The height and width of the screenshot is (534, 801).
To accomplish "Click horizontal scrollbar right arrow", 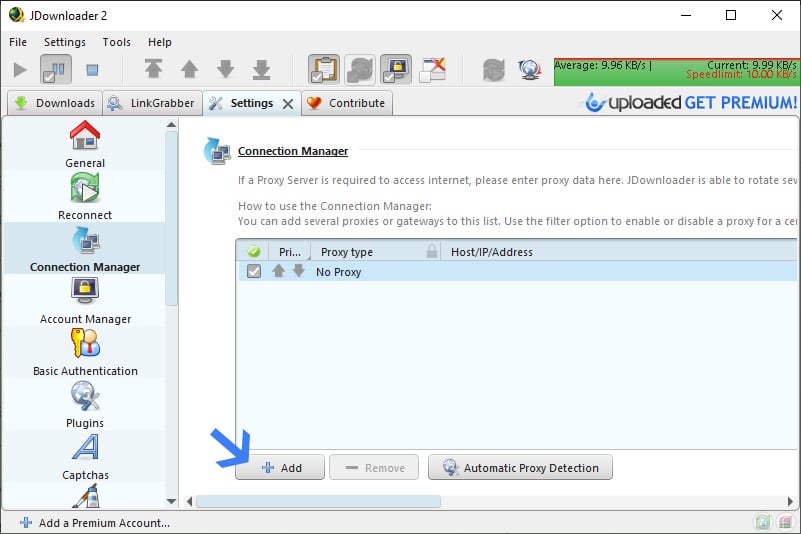I will pyautogui.click(x=790, y=502).
